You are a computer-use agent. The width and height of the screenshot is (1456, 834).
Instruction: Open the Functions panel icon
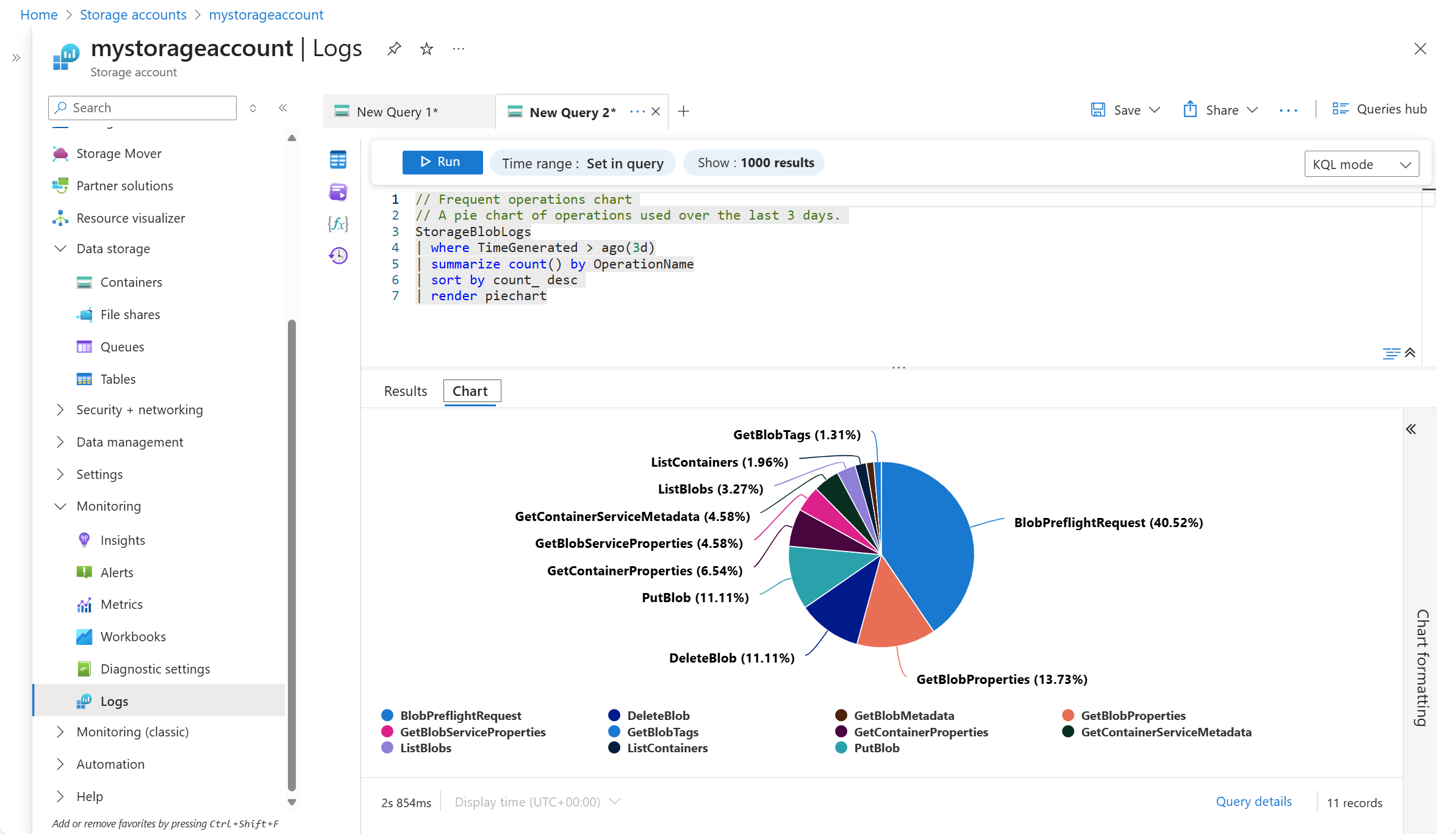[x=338, y=224]
